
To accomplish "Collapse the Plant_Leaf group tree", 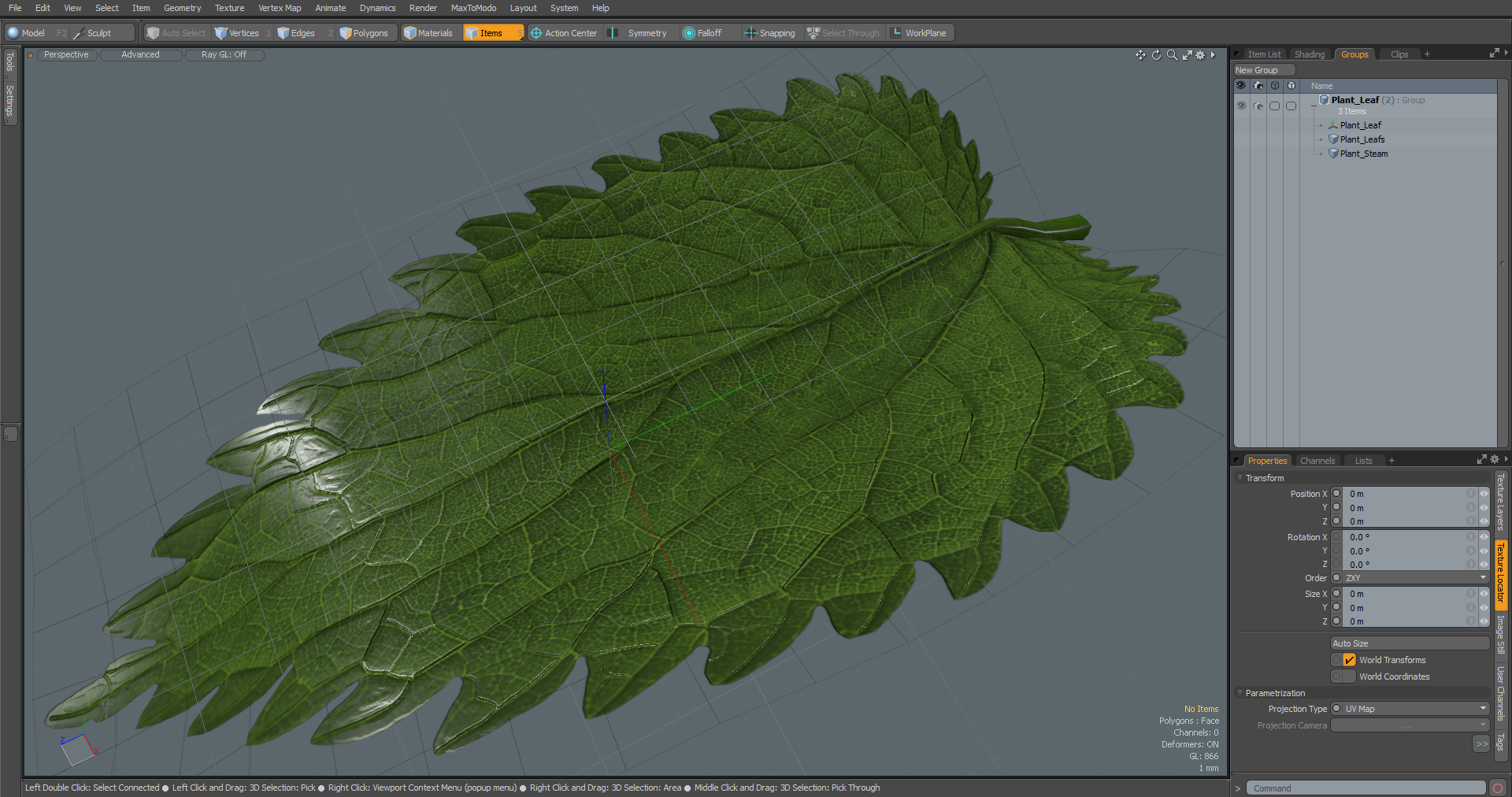I will 1313,106.
